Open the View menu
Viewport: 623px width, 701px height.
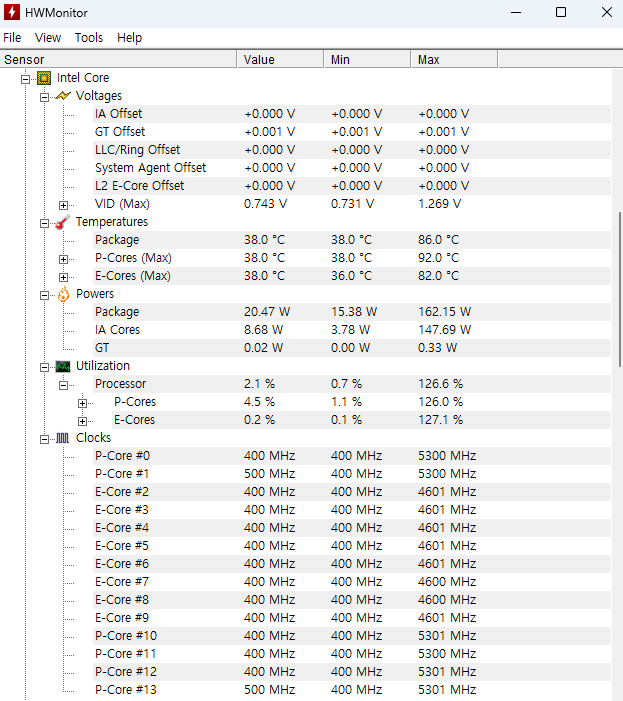pyautogui.click(x=48, y=38)
